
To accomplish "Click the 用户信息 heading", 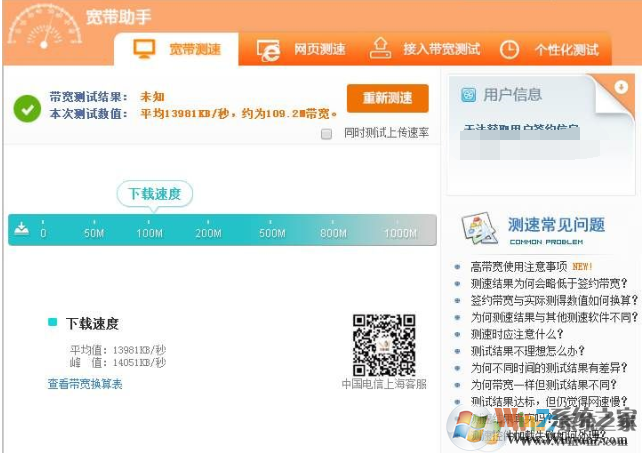I will point(512,95).
